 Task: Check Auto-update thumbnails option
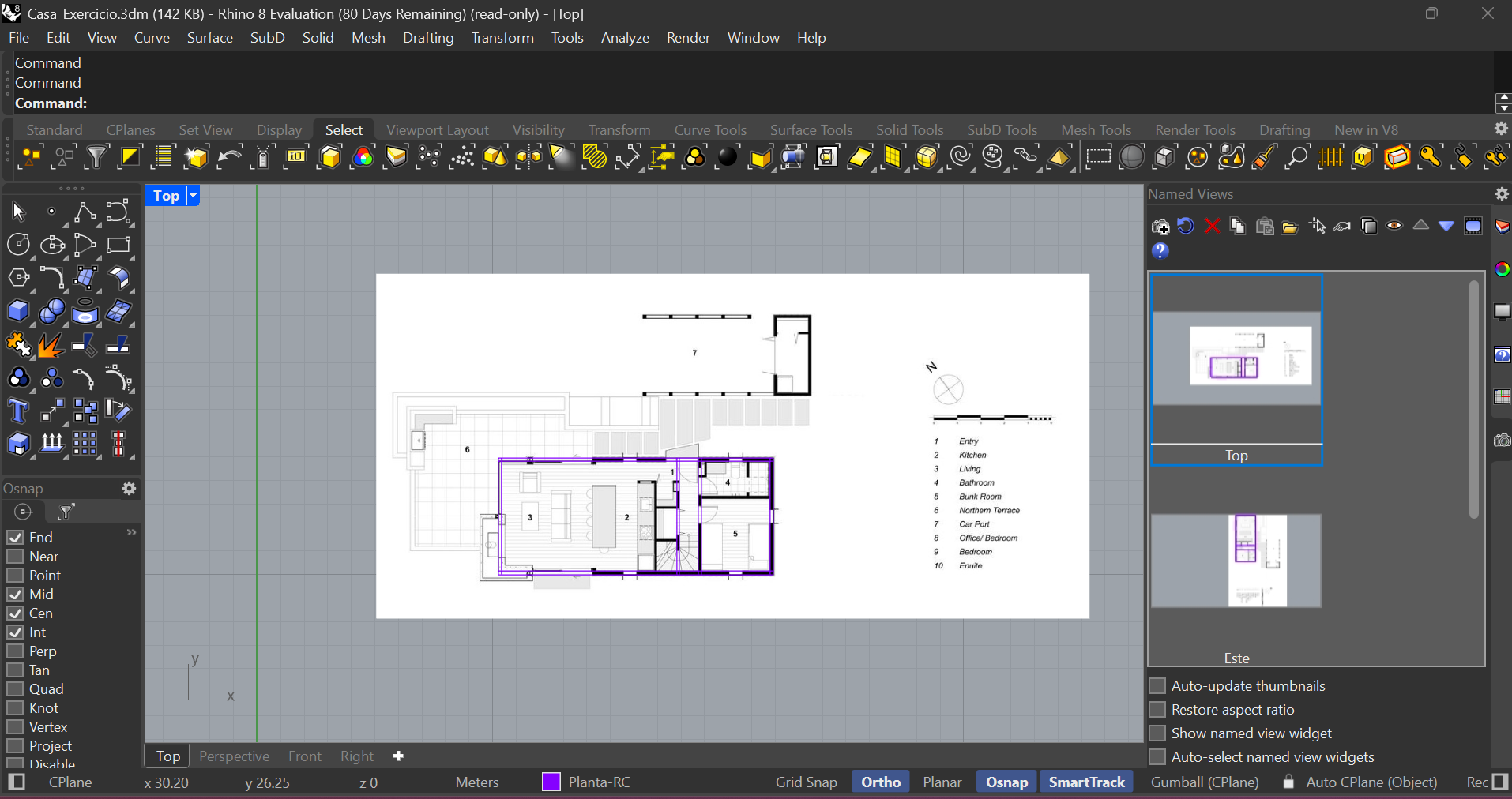[x=1157, y=685]
